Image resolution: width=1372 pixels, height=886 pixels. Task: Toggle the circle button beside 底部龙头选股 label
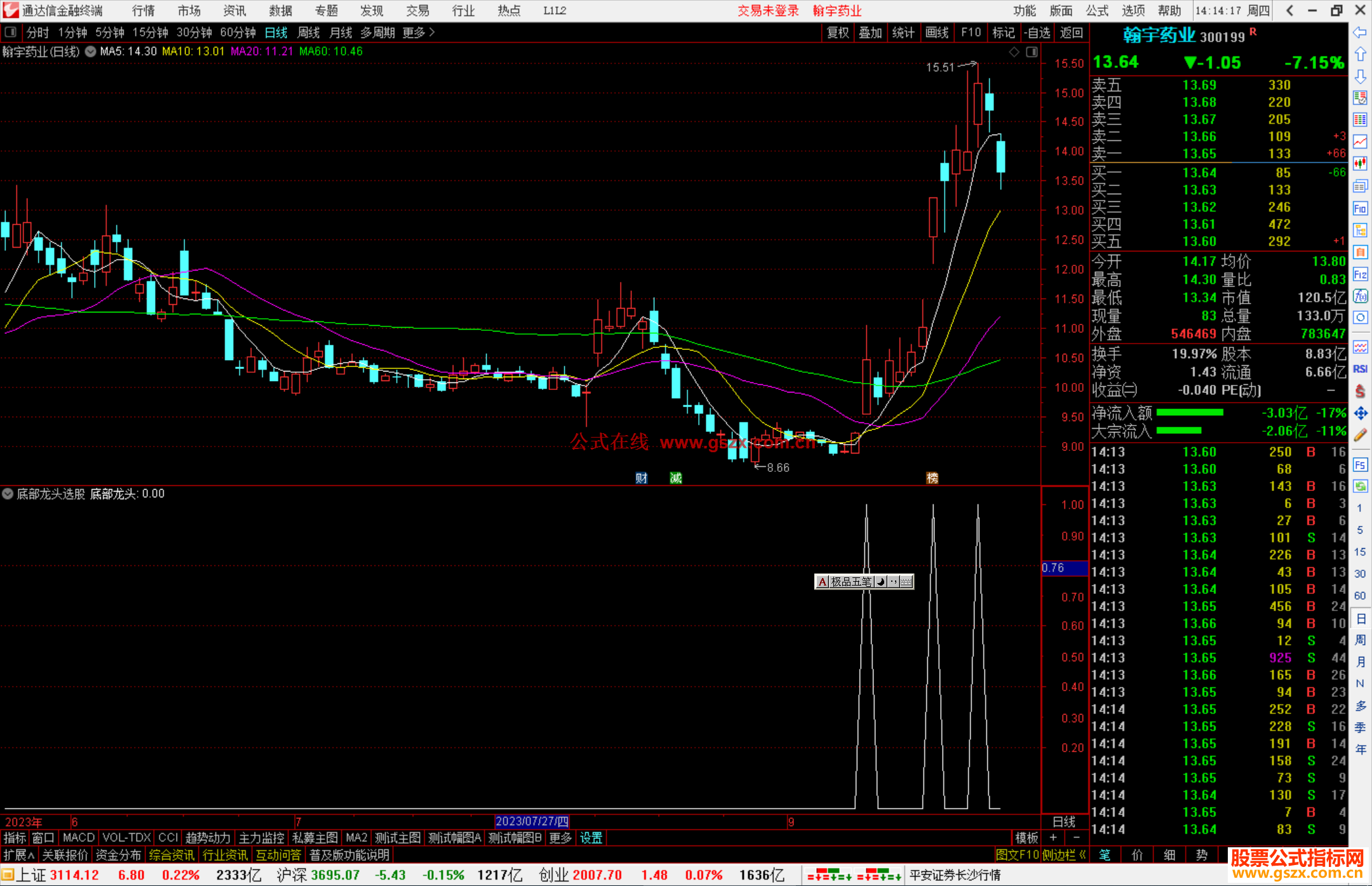[8, 493]
